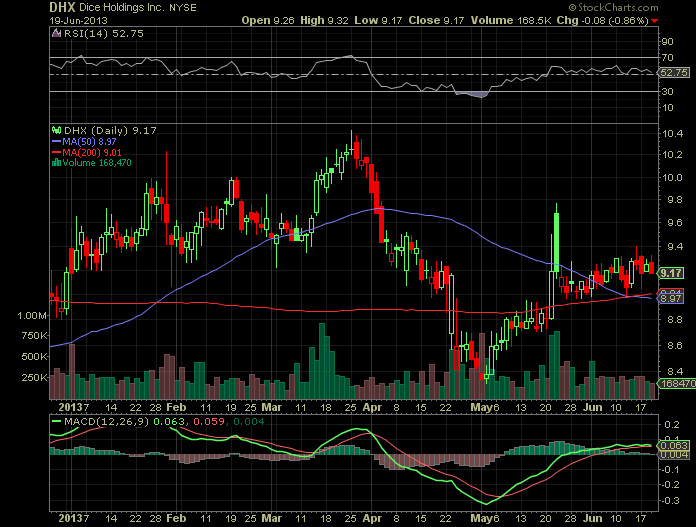Click the red 0.059 signal legend value
The width and height of the screenshot is (696, 527).
point(209,421)
